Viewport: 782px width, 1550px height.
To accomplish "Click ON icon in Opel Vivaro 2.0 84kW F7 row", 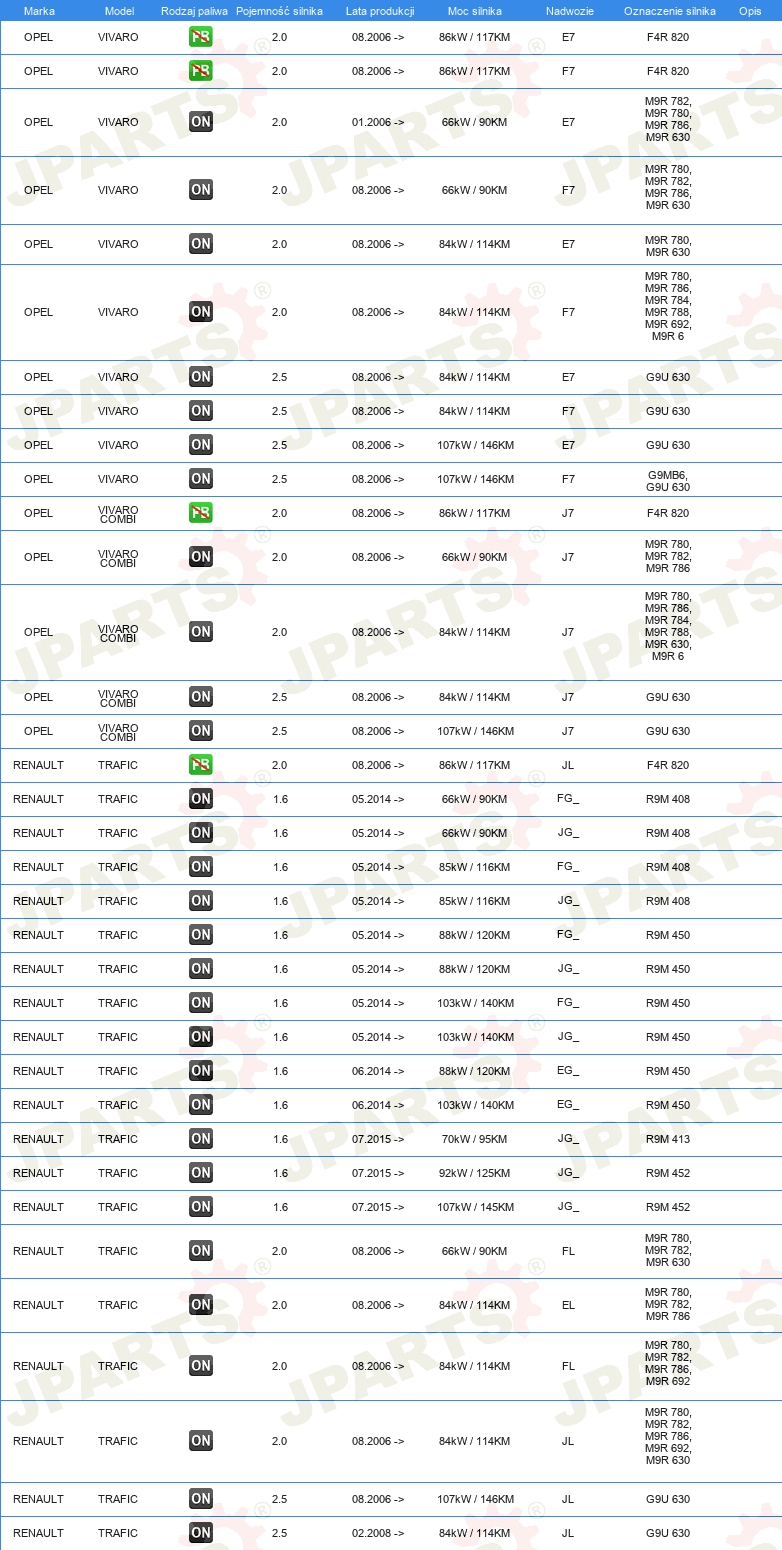I will tap(201, 312).
